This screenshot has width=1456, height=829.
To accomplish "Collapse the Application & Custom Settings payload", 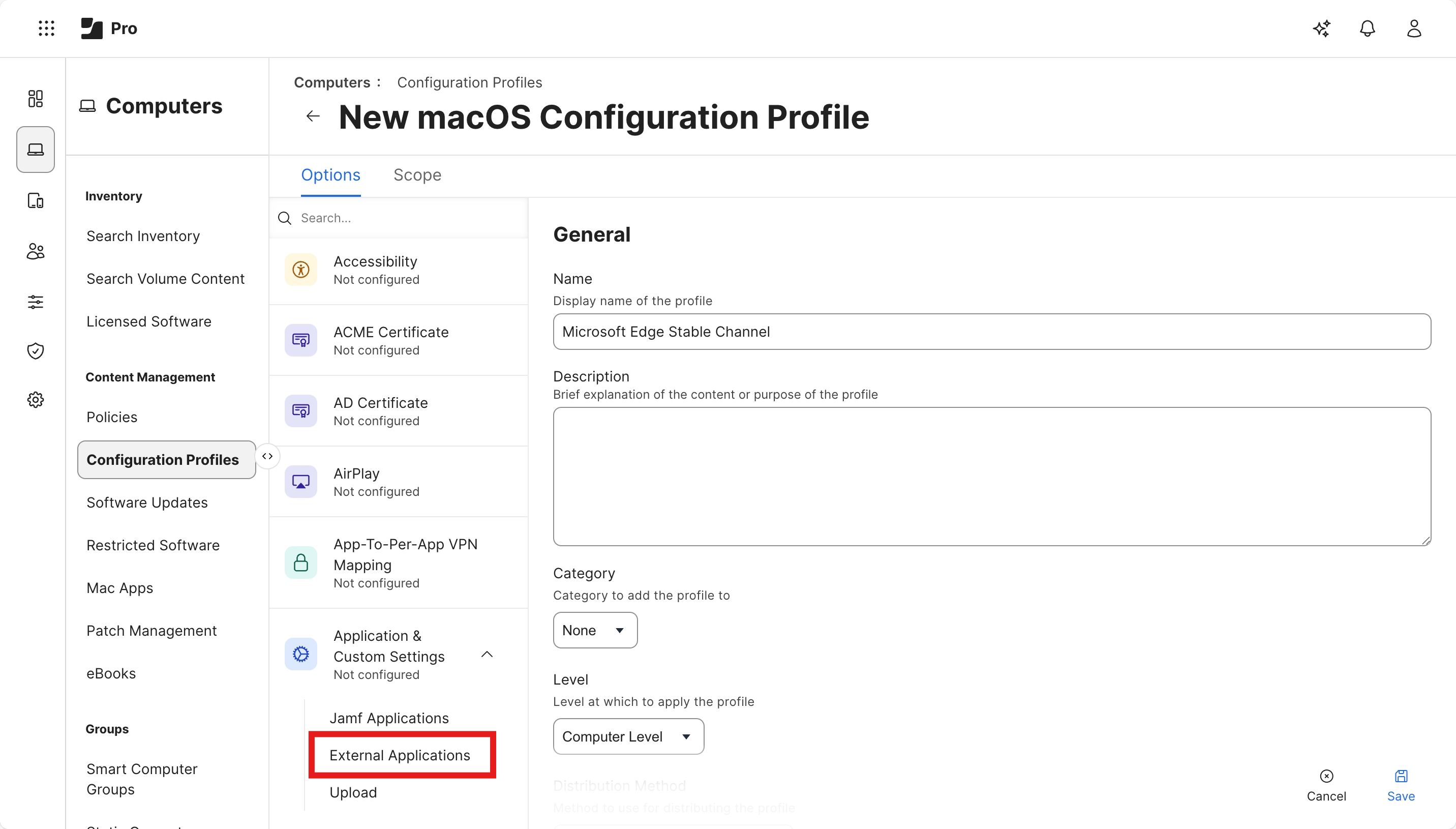I will [x=487, y=654].
